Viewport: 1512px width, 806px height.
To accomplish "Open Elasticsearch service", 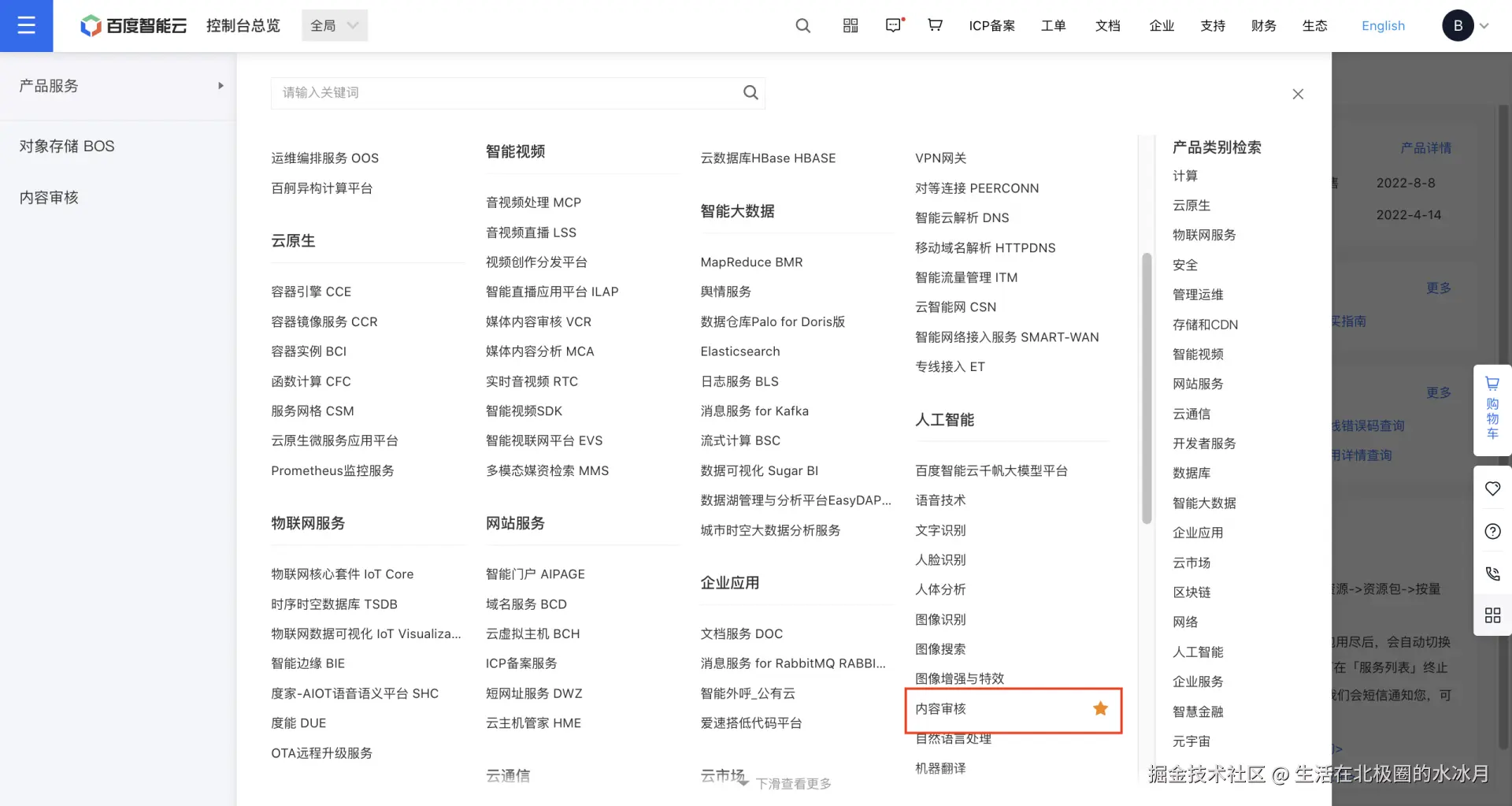I will pyautogui.click(x=739, y=351).
